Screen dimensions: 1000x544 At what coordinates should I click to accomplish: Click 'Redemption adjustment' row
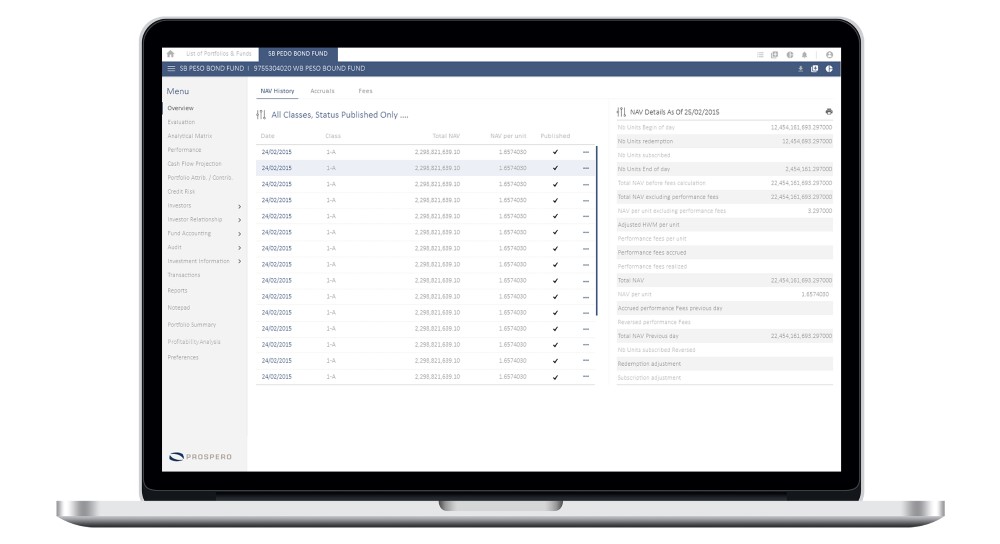click(724, 364)
